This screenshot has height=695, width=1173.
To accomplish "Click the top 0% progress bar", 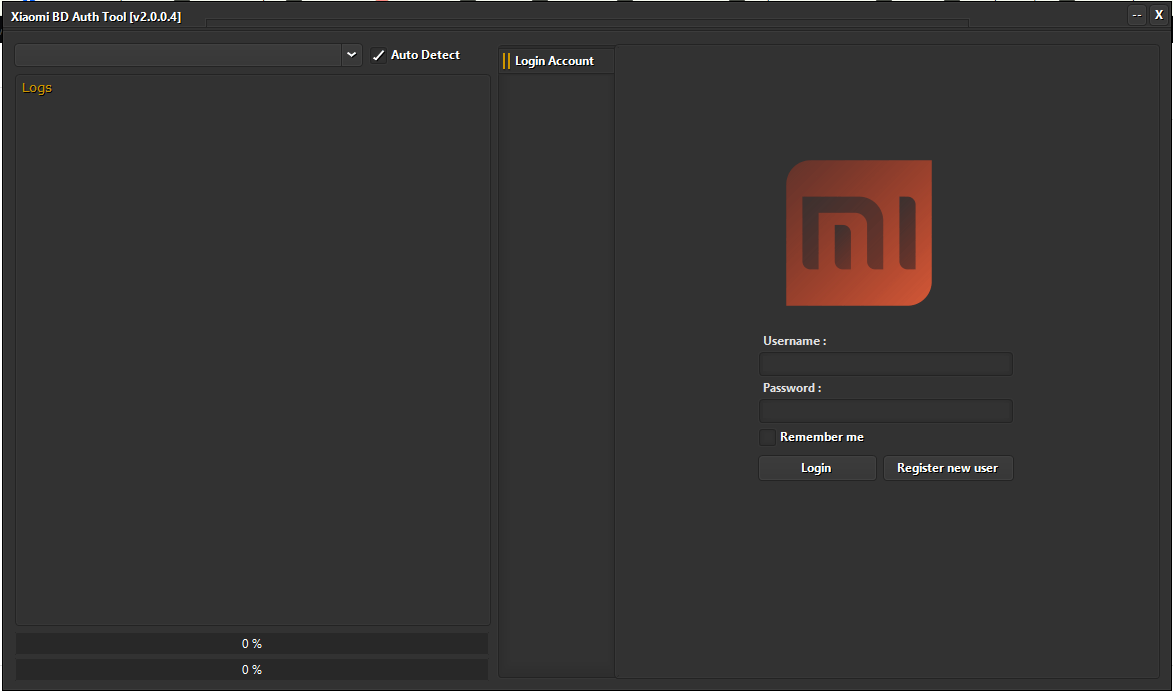I will tap(250, 643).
